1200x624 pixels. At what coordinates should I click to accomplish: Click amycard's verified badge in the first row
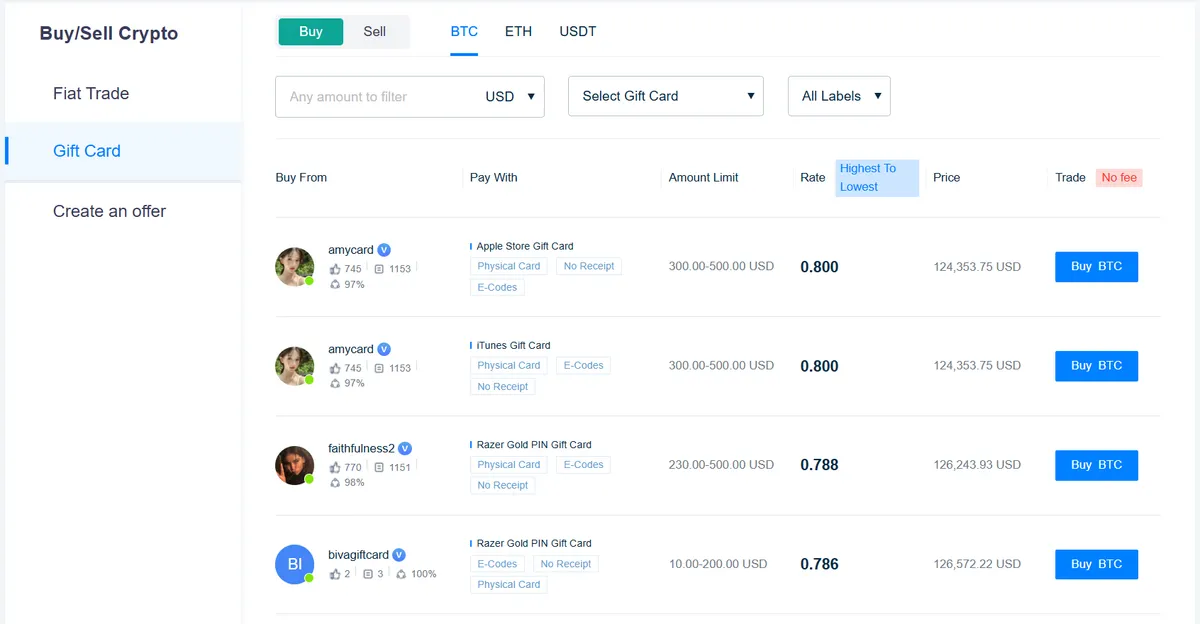(x=385, y=250)
